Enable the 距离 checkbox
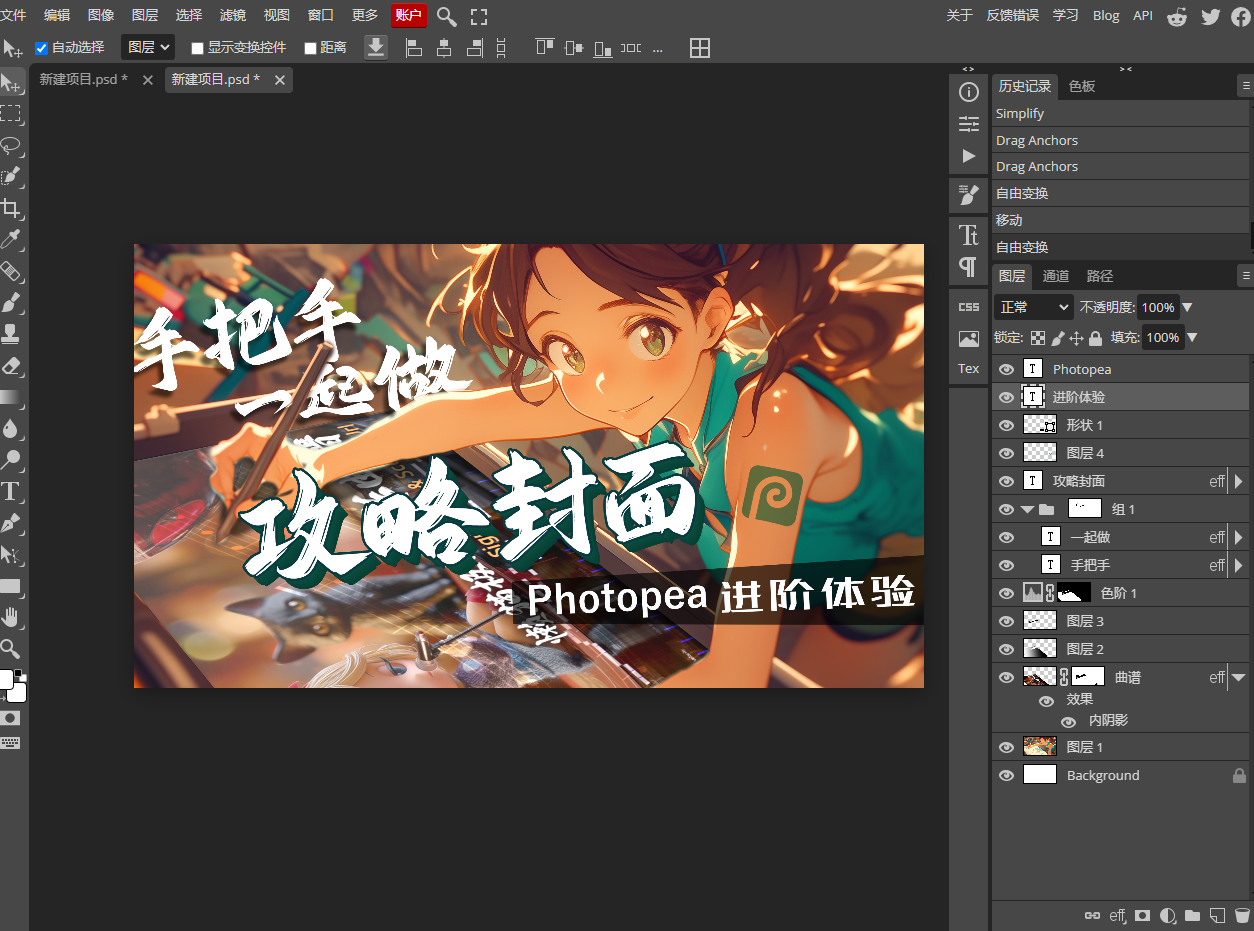The image size is (1254, 931). pos(310,48)
